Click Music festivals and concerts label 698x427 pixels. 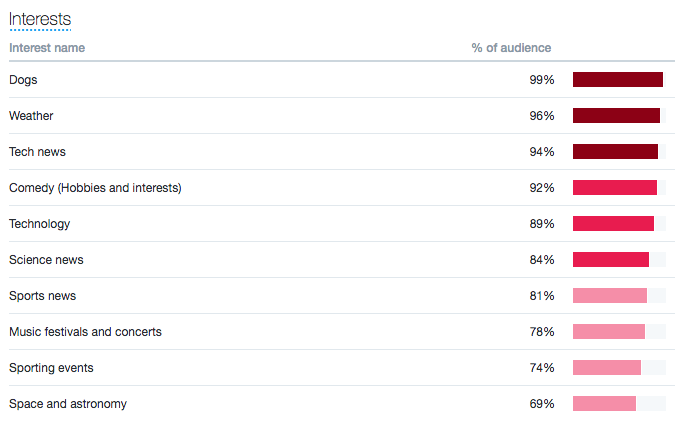[85, 332]
